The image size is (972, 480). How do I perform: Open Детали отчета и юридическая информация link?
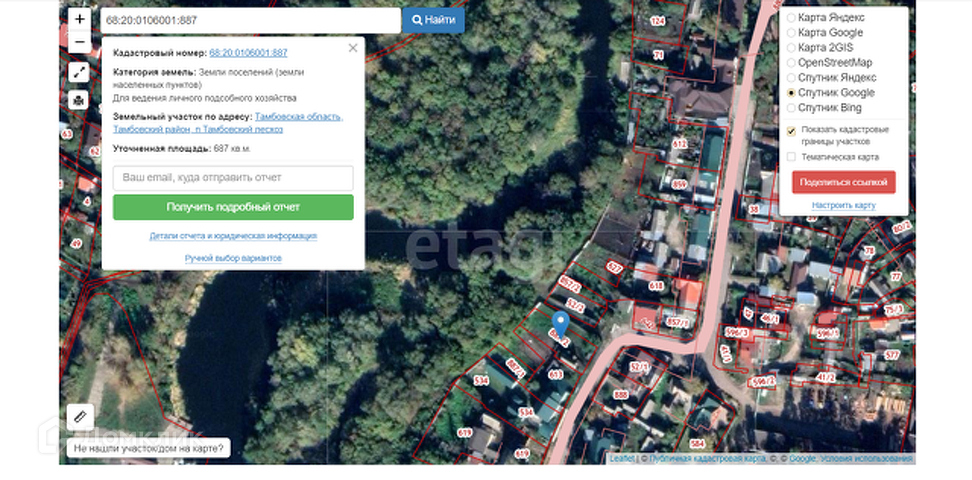click(x=233, y=236)
